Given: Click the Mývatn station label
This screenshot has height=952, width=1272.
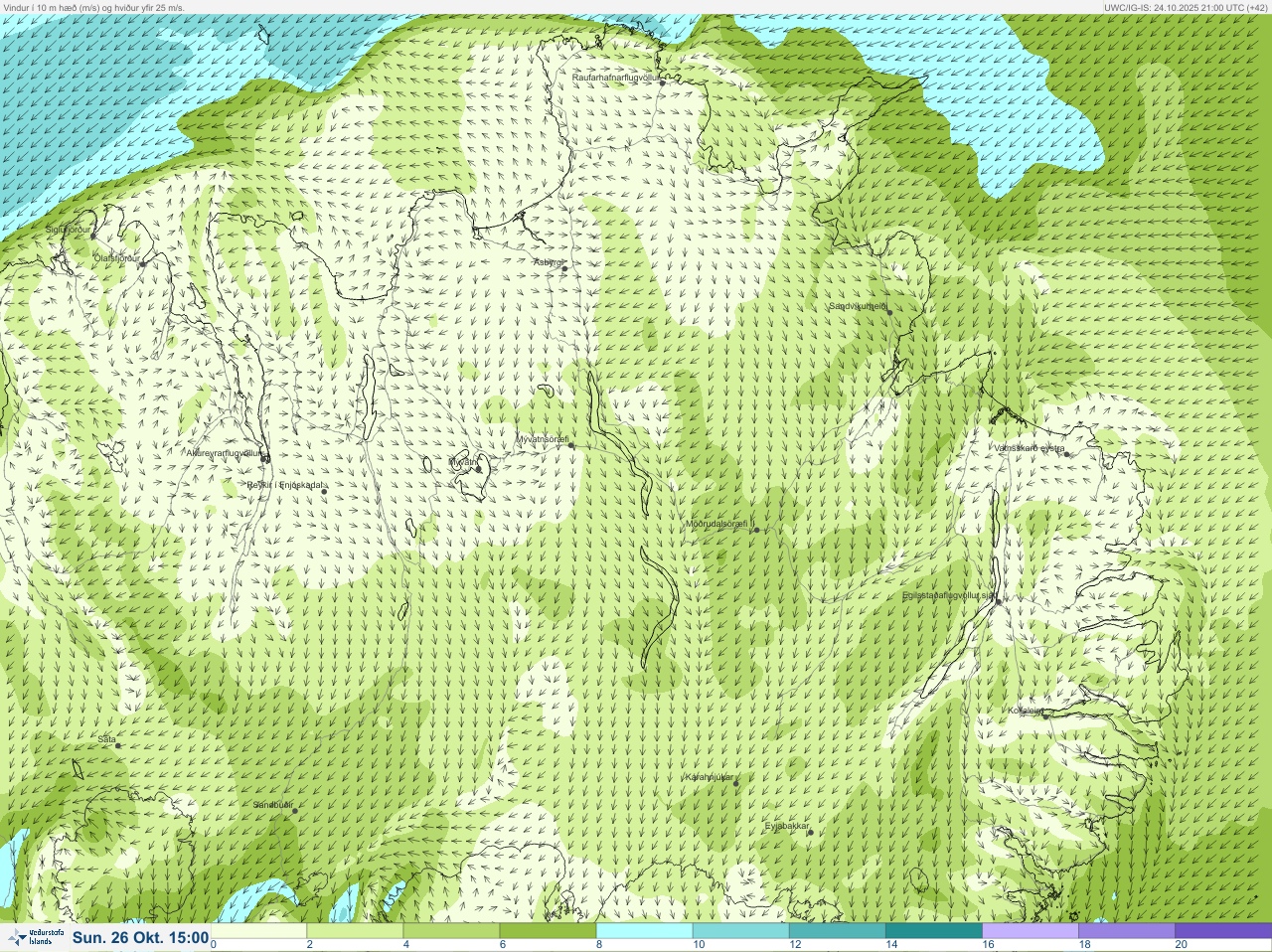Looking at the screenshot, I should point(463,462).
